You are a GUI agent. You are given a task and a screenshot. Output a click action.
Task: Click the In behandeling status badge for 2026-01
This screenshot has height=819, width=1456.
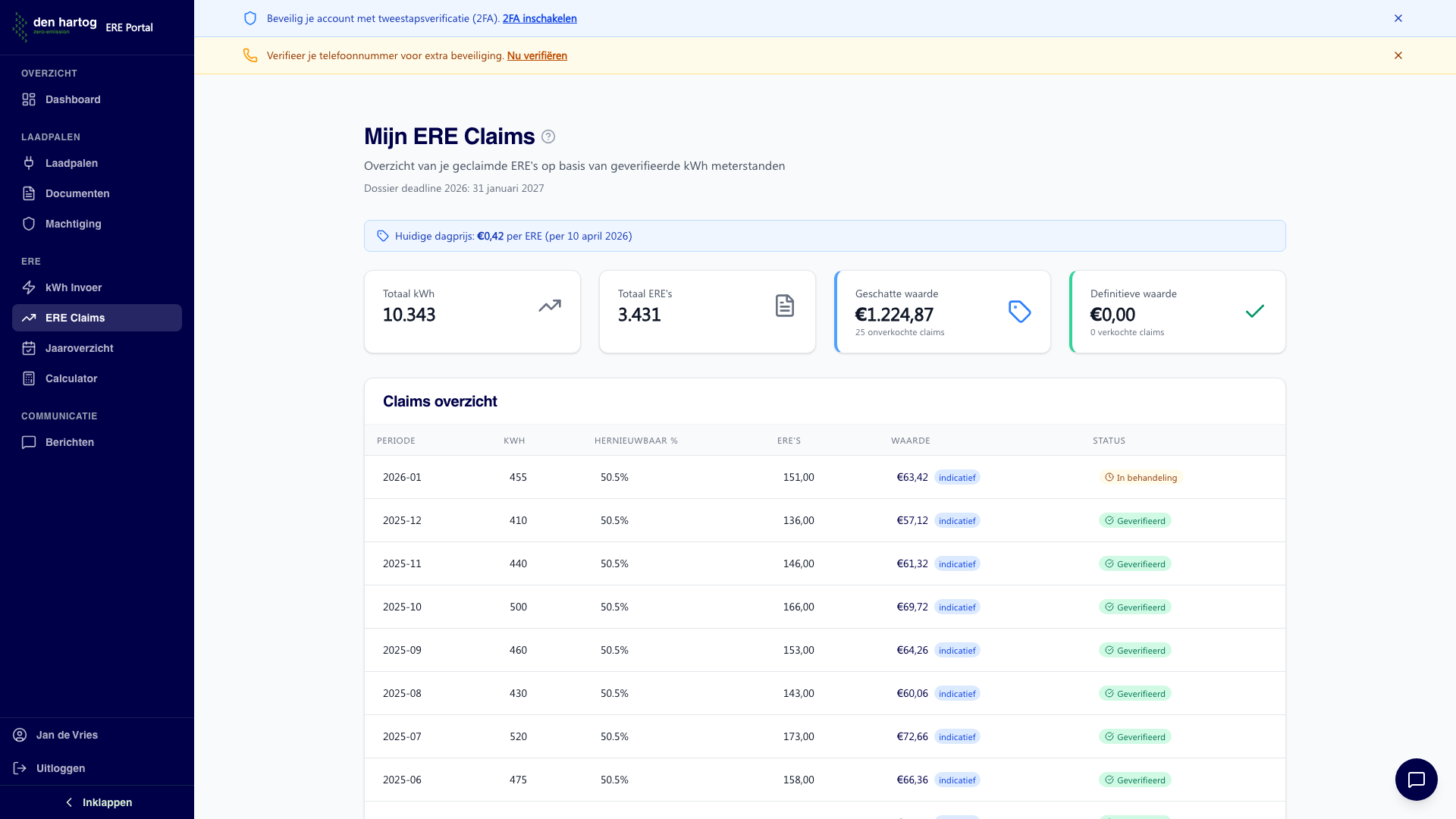(1141, 478)
